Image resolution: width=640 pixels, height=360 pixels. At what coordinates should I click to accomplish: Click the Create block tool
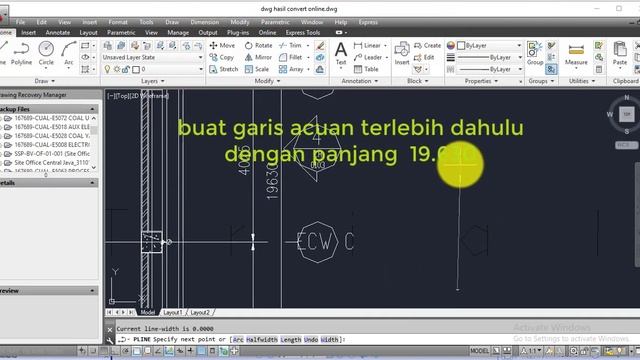click(427, 45)
